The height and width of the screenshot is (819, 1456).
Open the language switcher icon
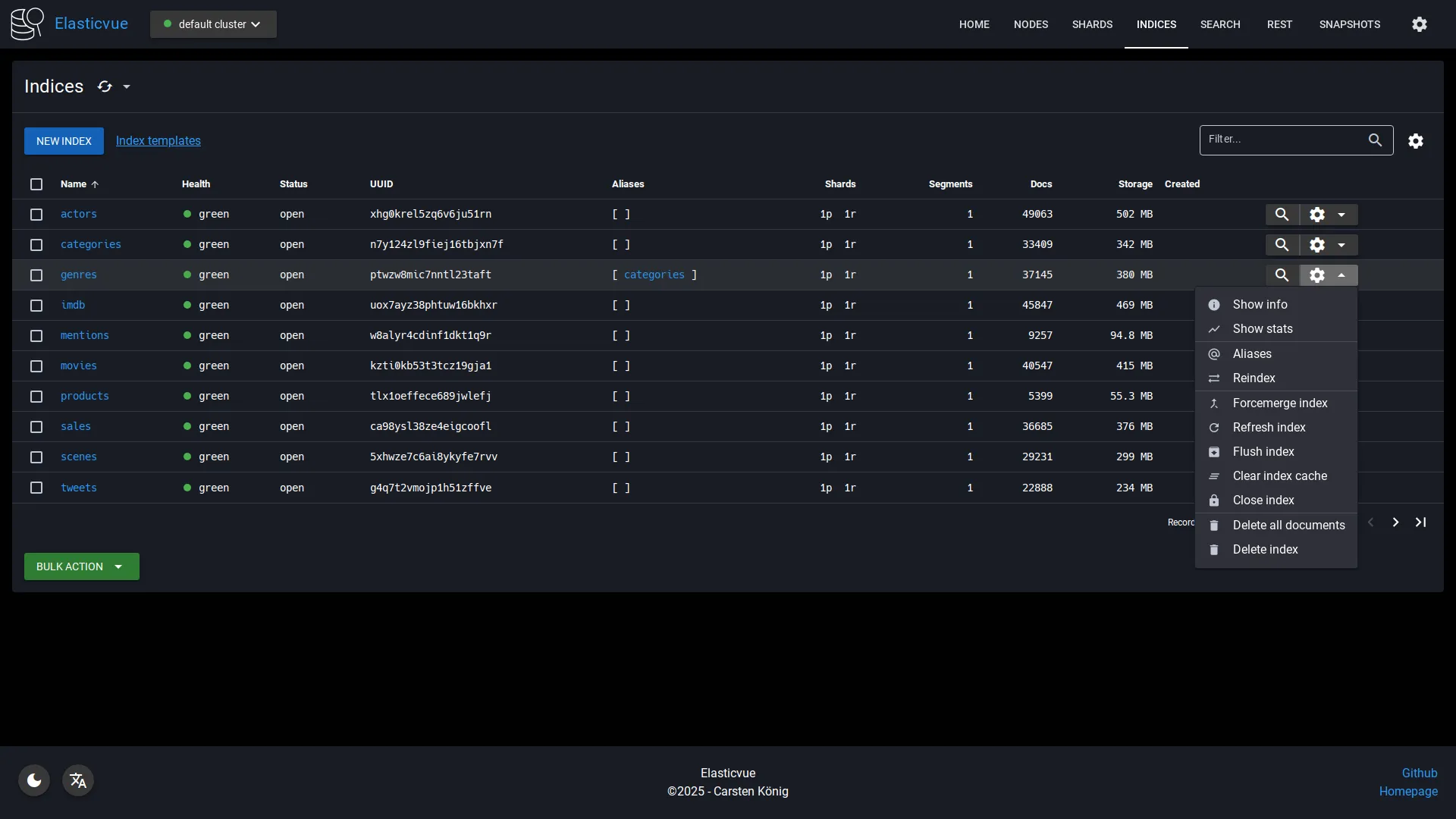click(x=77, y=780)
